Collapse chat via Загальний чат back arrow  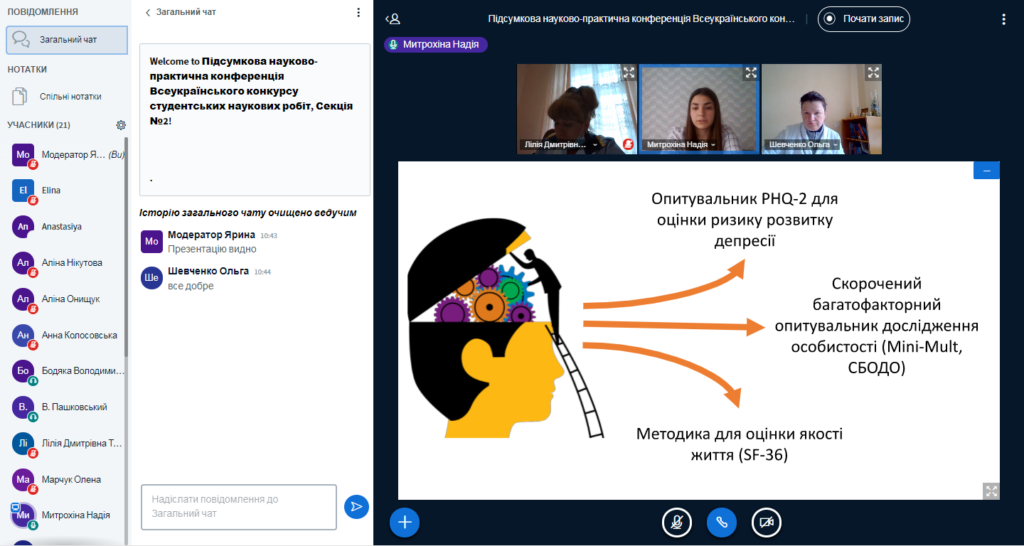click(x=149, y=12)
